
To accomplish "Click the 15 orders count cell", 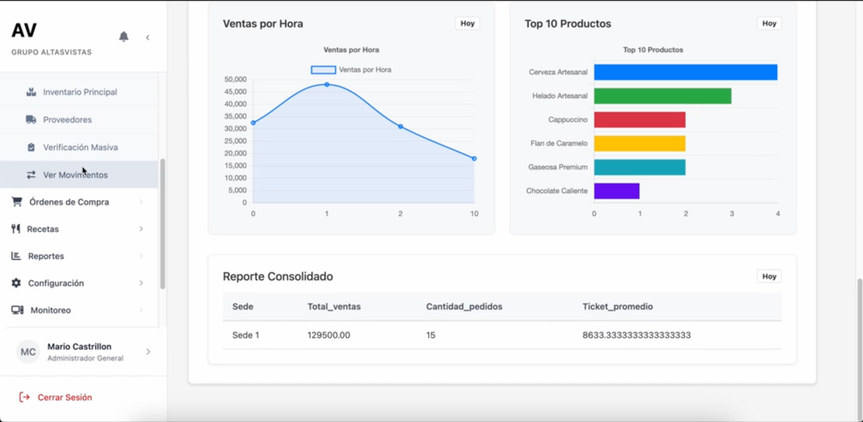I will click(x=430, y=335).
